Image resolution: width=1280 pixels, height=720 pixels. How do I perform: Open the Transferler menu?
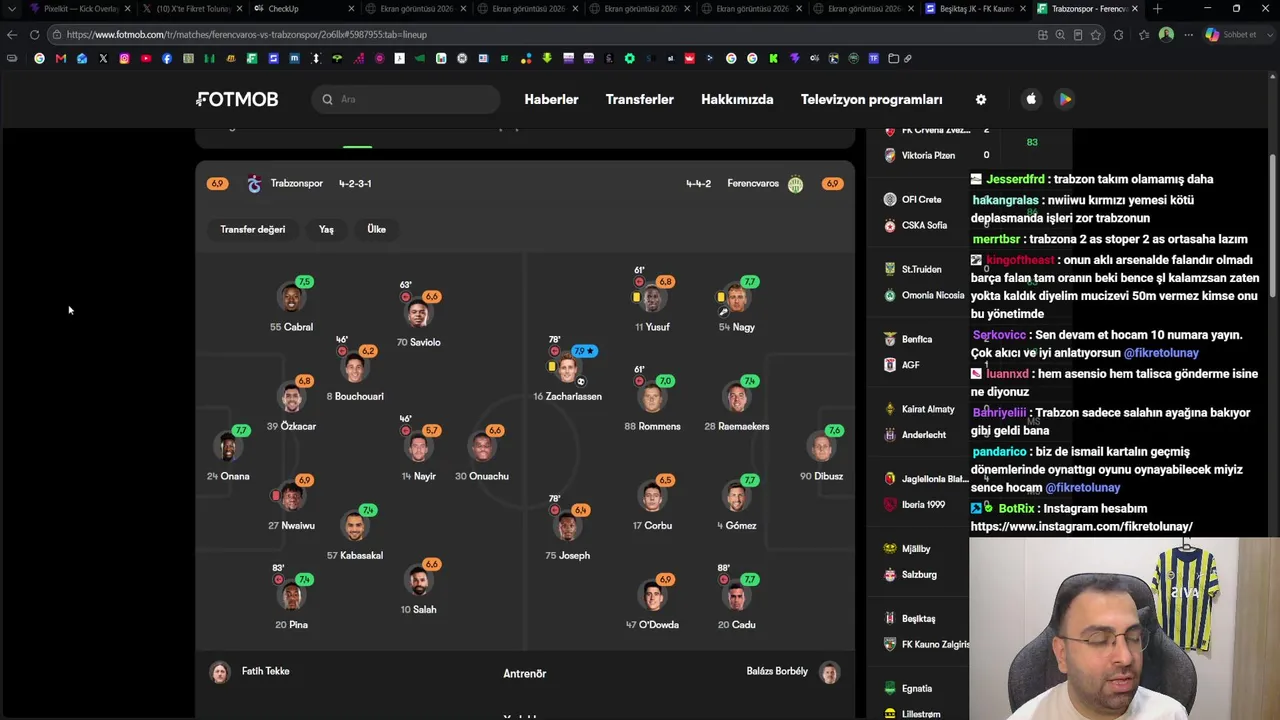[x=639, y=99]
